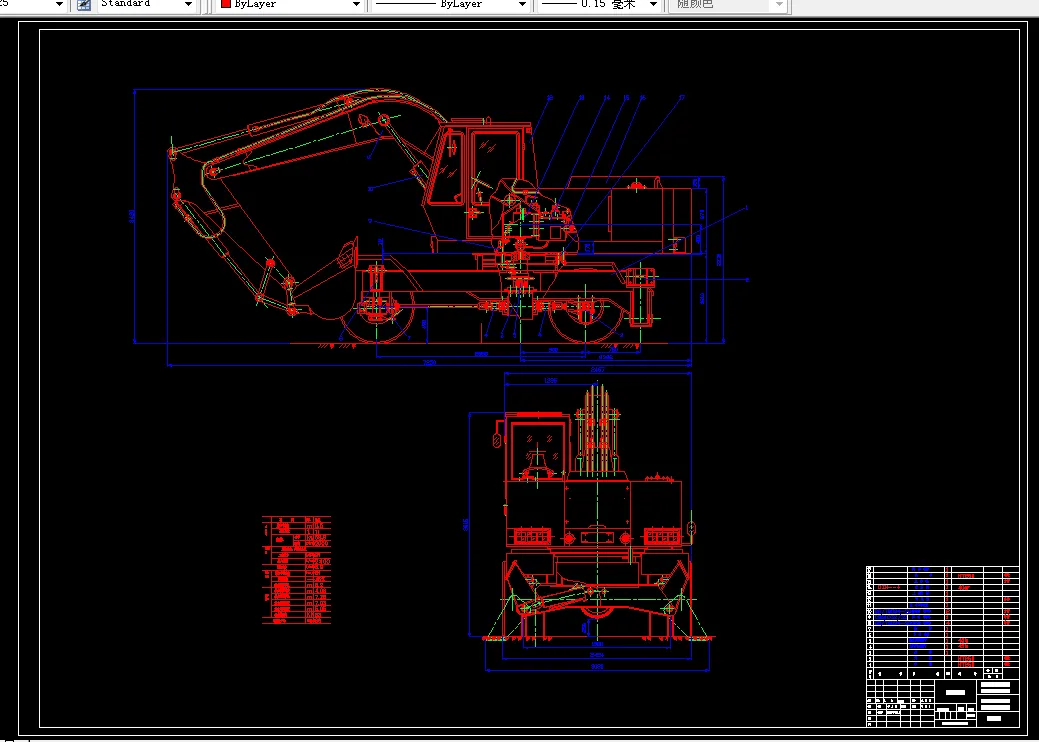Select the 7250 overall length dimension text
Screen dimensions: 1039x742
point(429,362)
